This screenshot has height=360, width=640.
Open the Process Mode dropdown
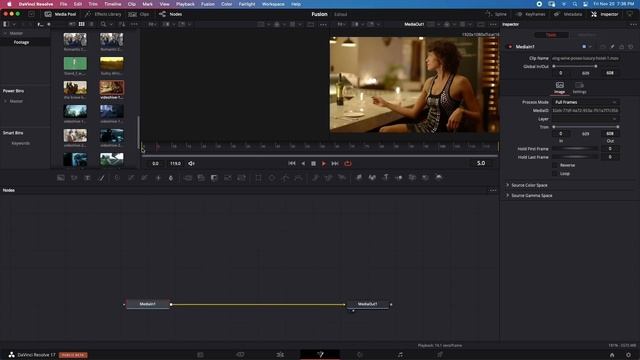[585, 102]
